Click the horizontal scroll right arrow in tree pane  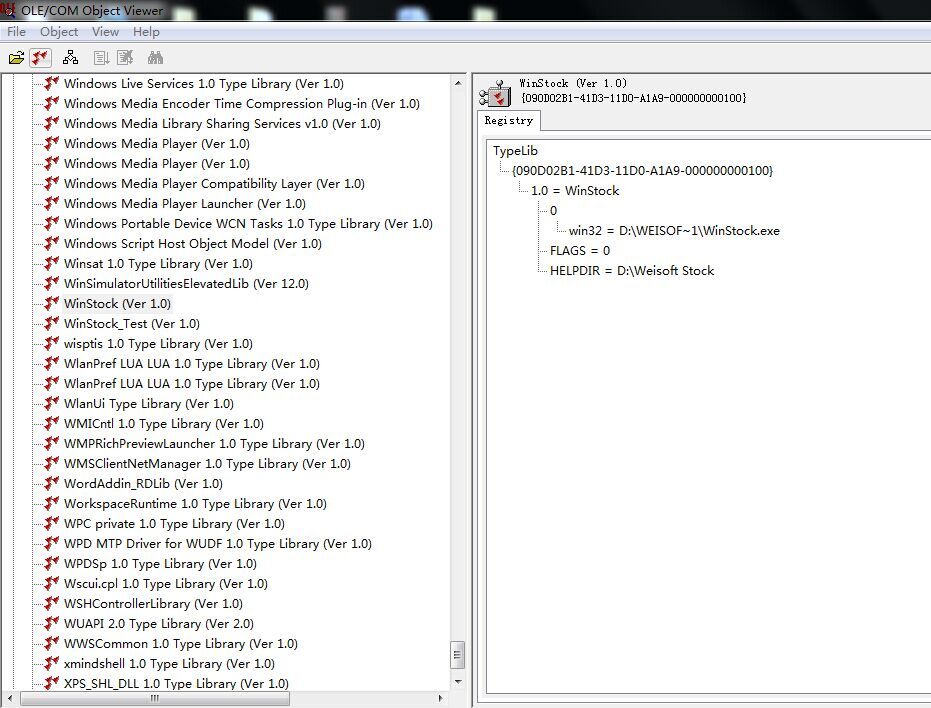[x=440, y=698]
